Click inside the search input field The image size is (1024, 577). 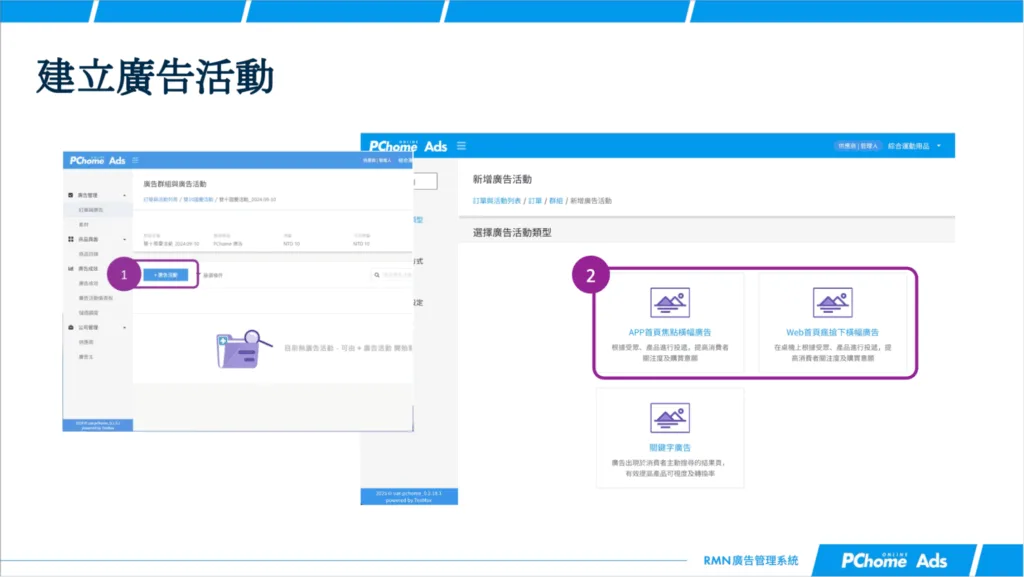pyautogui.click(x=395, y=276)
